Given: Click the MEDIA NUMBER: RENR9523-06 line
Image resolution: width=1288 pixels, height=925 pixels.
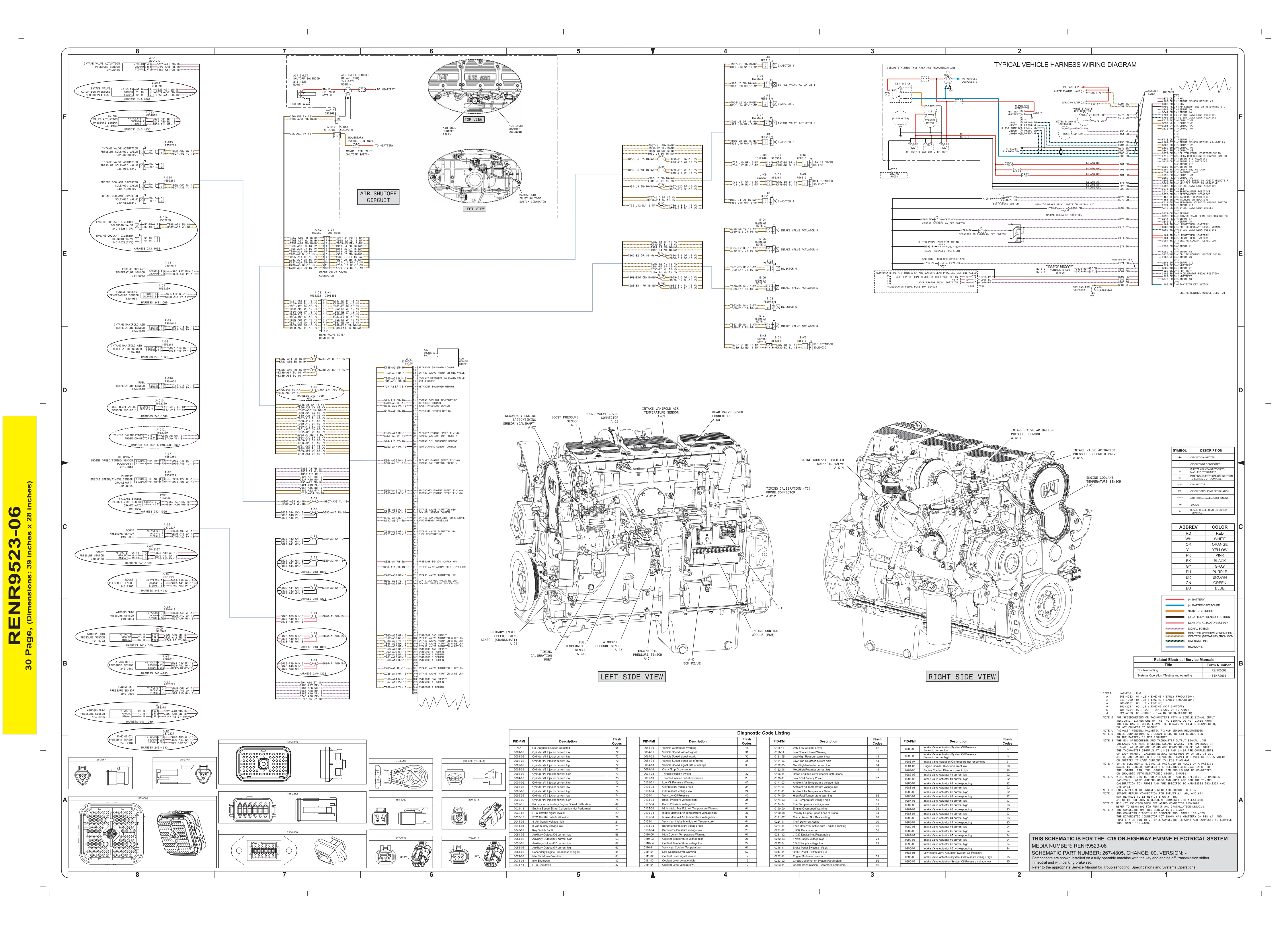Looking at the screenshot, I should (x=1069, y=846).
